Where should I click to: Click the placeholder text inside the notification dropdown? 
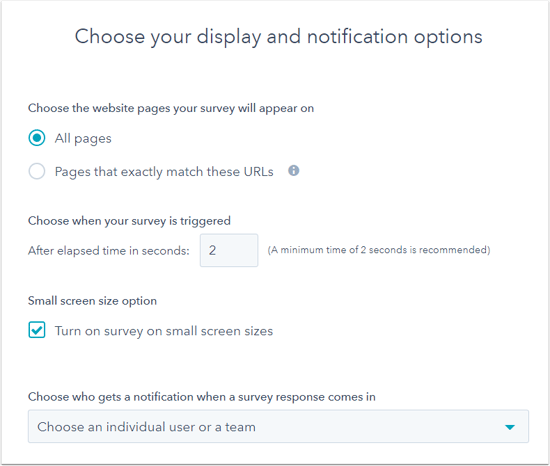coord(146,427)
